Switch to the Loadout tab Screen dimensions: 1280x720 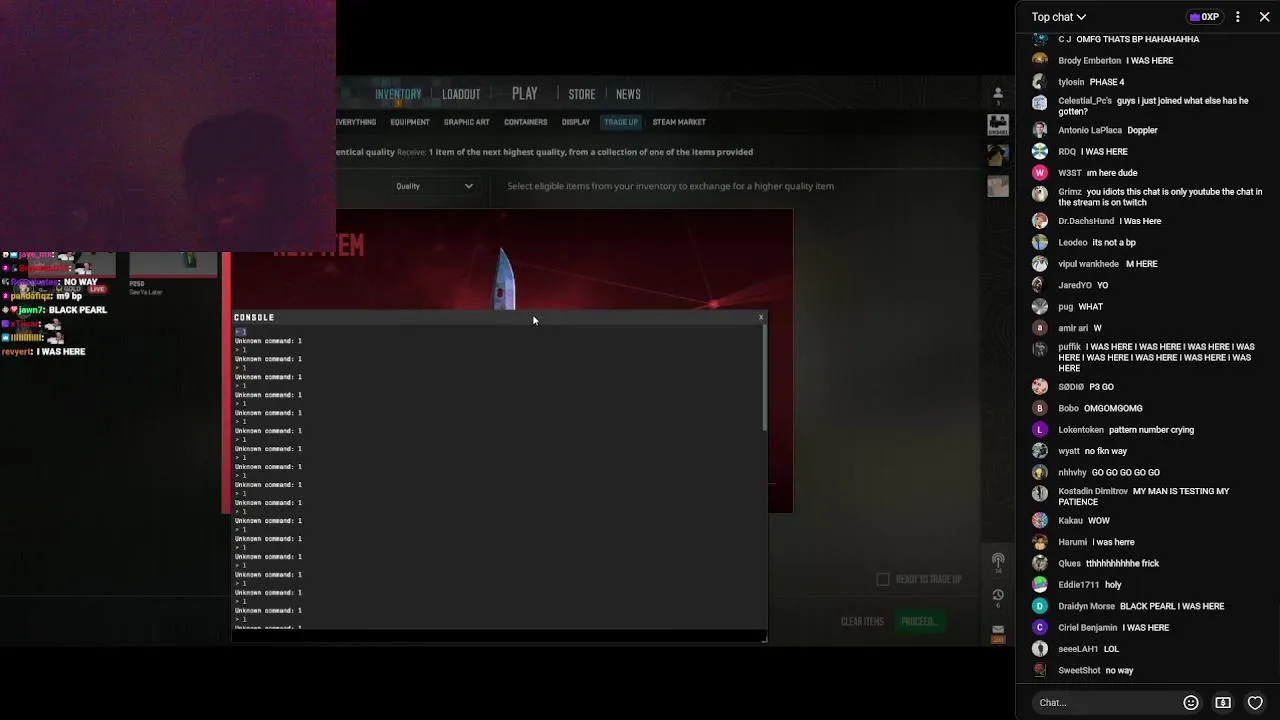tap(461, 94)
